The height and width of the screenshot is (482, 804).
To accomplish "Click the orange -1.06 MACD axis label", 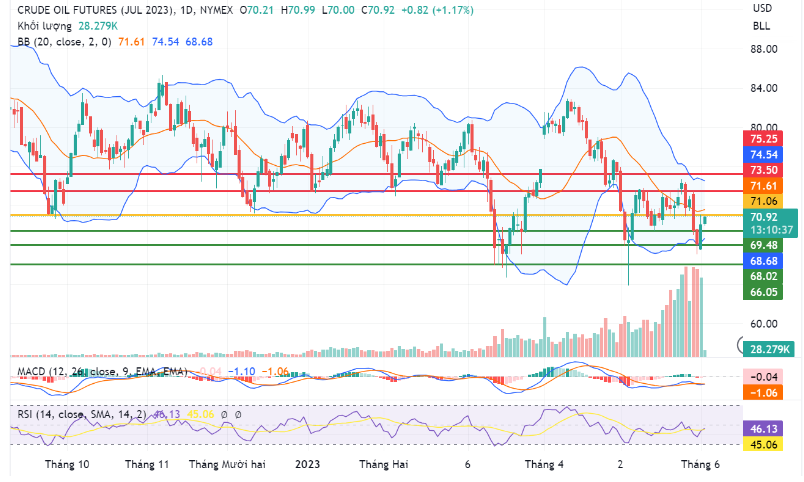I will pyautogui.click(x=766, y=393).
